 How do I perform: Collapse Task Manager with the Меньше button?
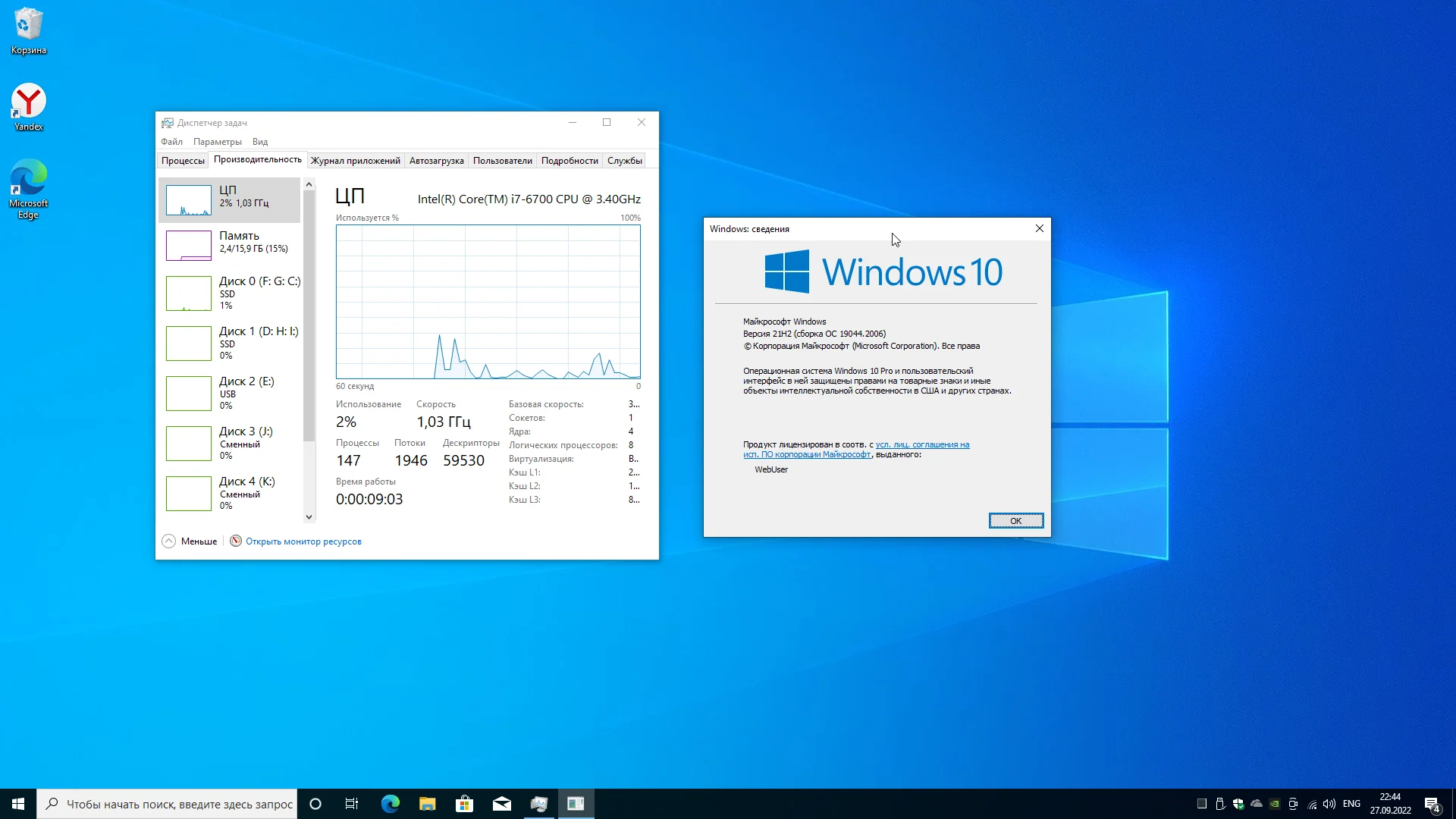click(190, 541)
